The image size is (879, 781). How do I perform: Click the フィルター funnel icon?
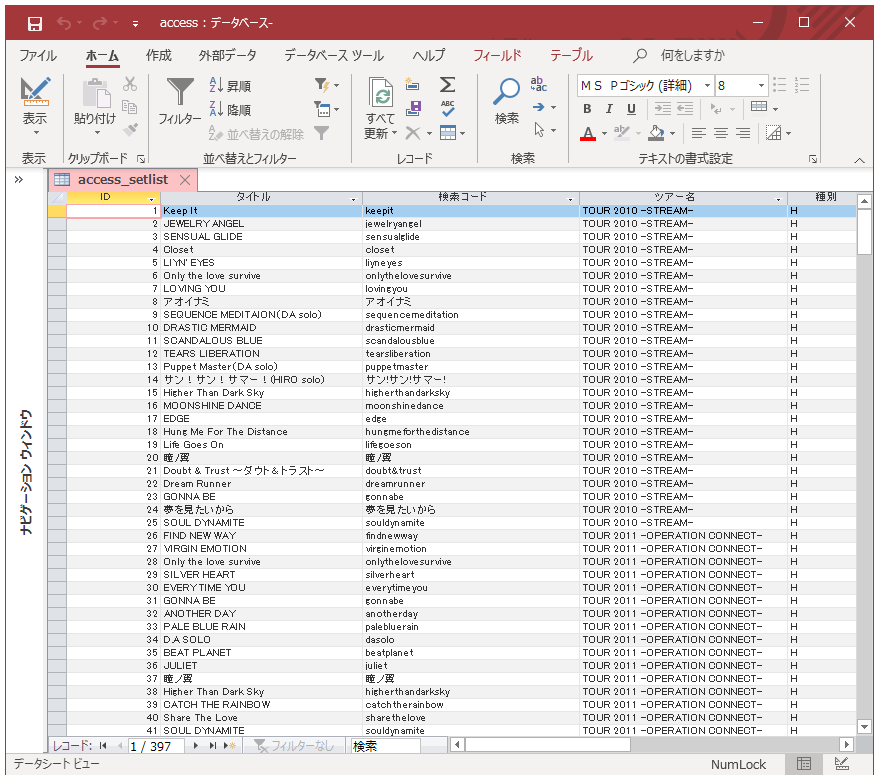click(x=179, y=91)
